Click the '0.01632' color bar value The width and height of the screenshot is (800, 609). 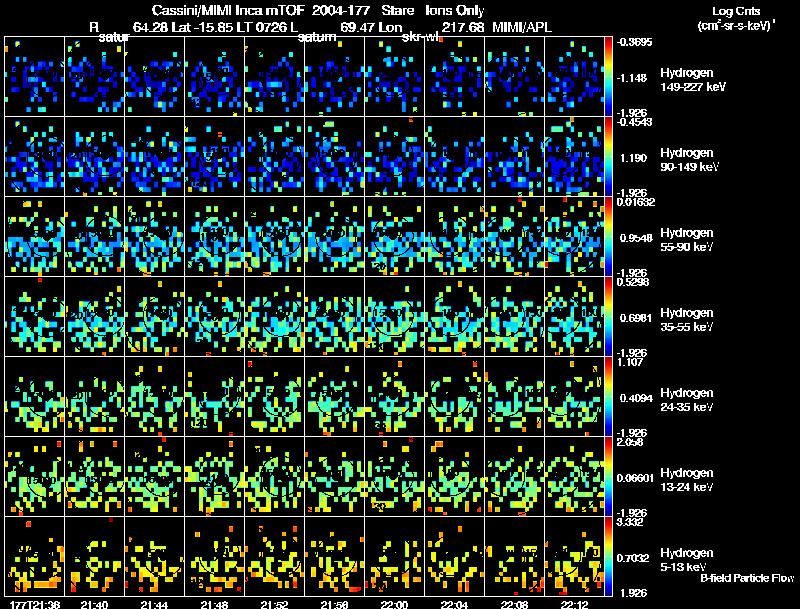[636, 202]
